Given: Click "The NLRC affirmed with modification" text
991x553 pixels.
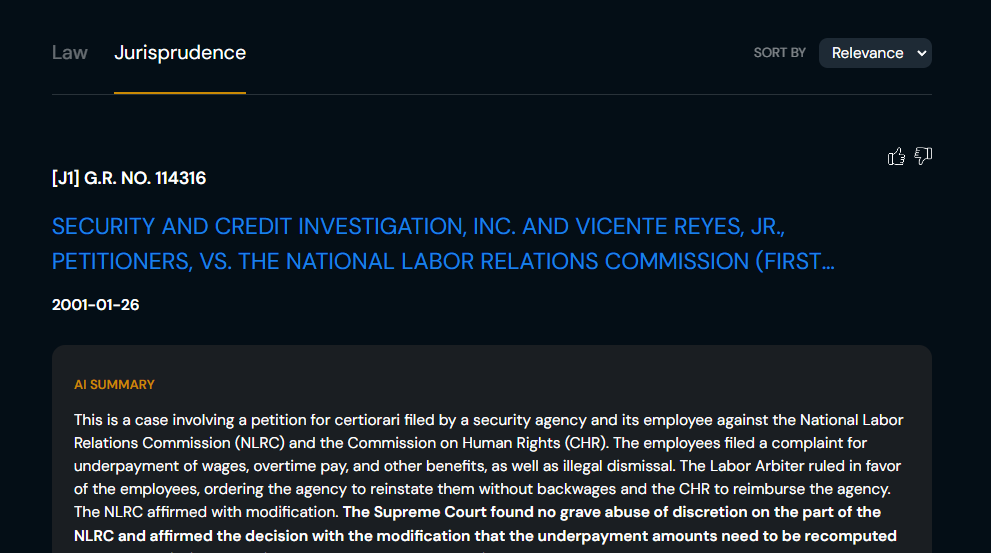Looking at the screenshot, I should click(206, 512).
